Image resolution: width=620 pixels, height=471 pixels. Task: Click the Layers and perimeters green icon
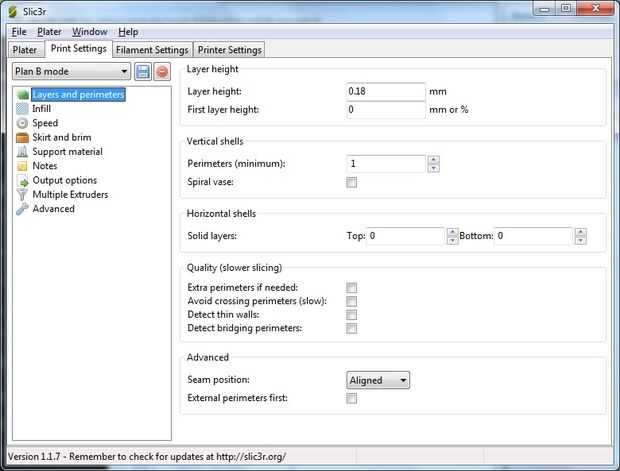pyautogui.click(x=23, y=95)
